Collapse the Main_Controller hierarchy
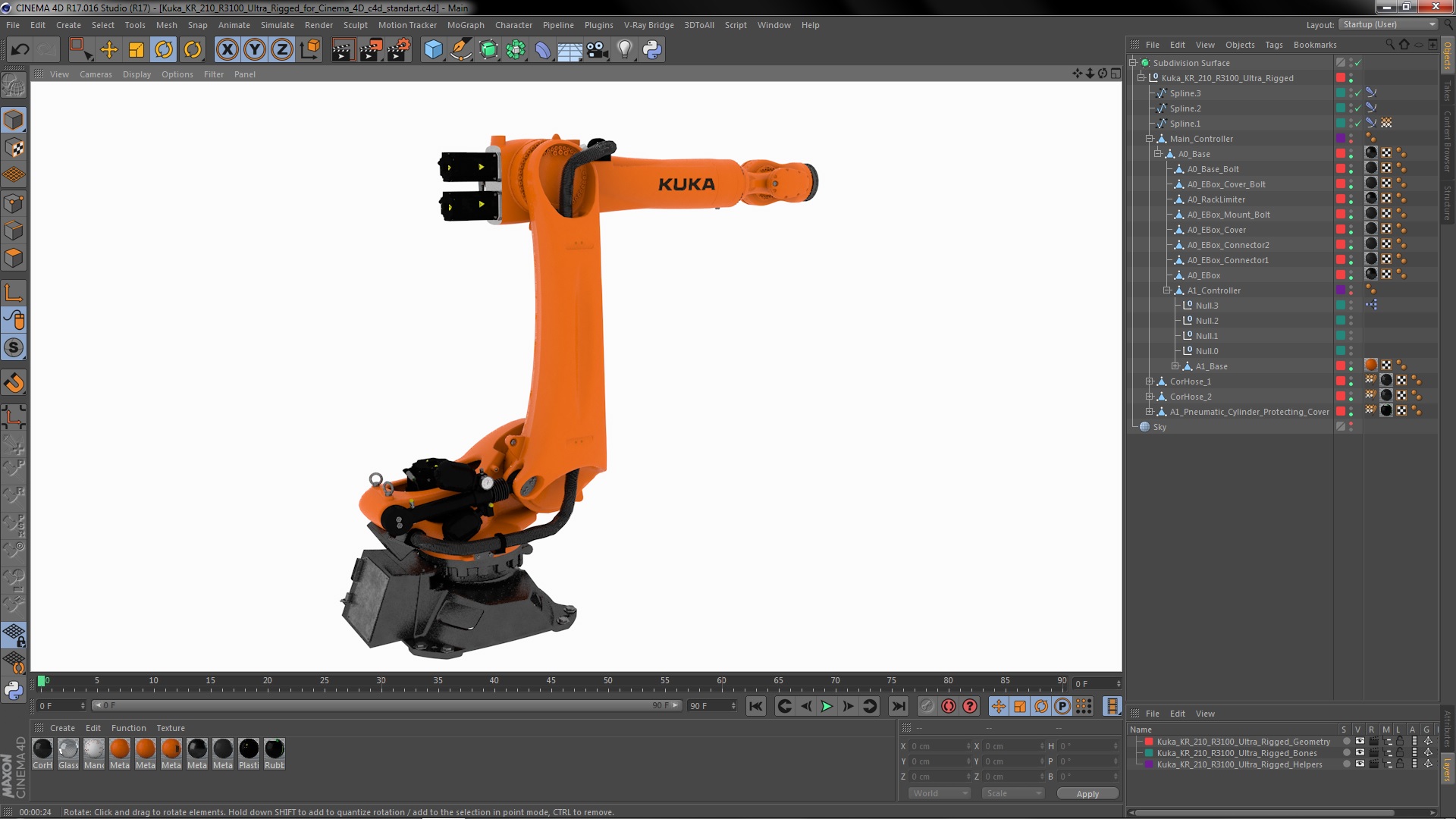The width and height of the screenshot is (1456, 819). [1150, 139]
